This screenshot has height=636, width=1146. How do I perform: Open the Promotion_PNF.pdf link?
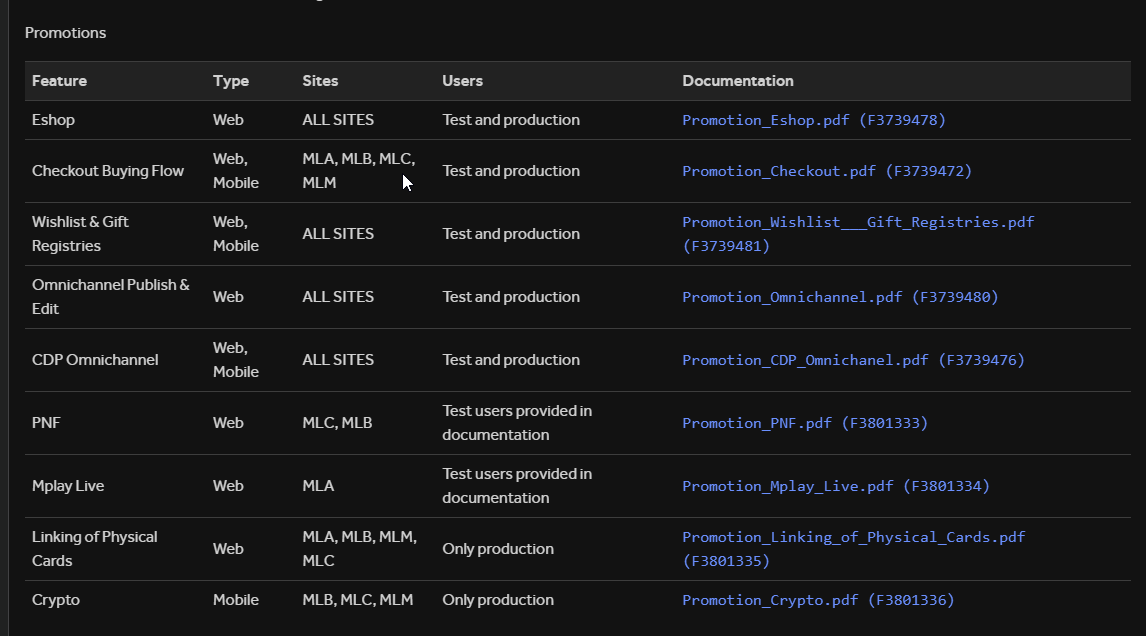(805, 423)
